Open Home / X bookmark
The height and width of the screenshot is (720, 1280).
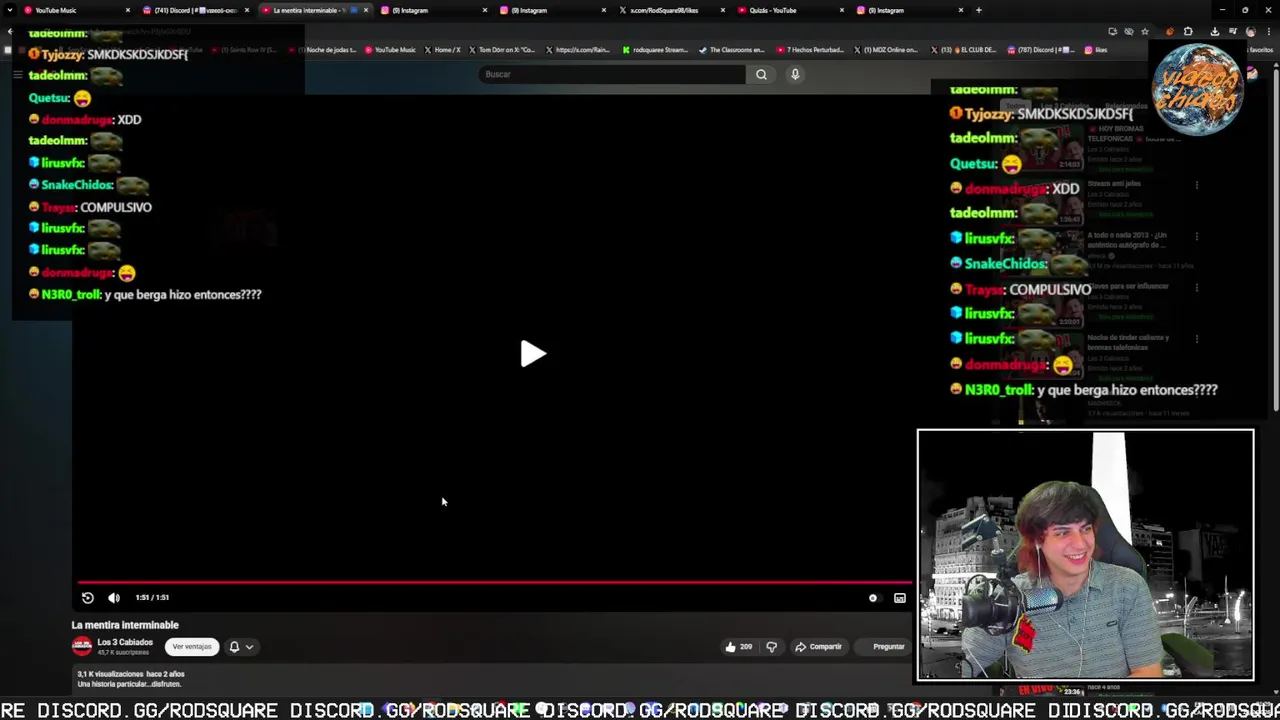pos(443,50)
